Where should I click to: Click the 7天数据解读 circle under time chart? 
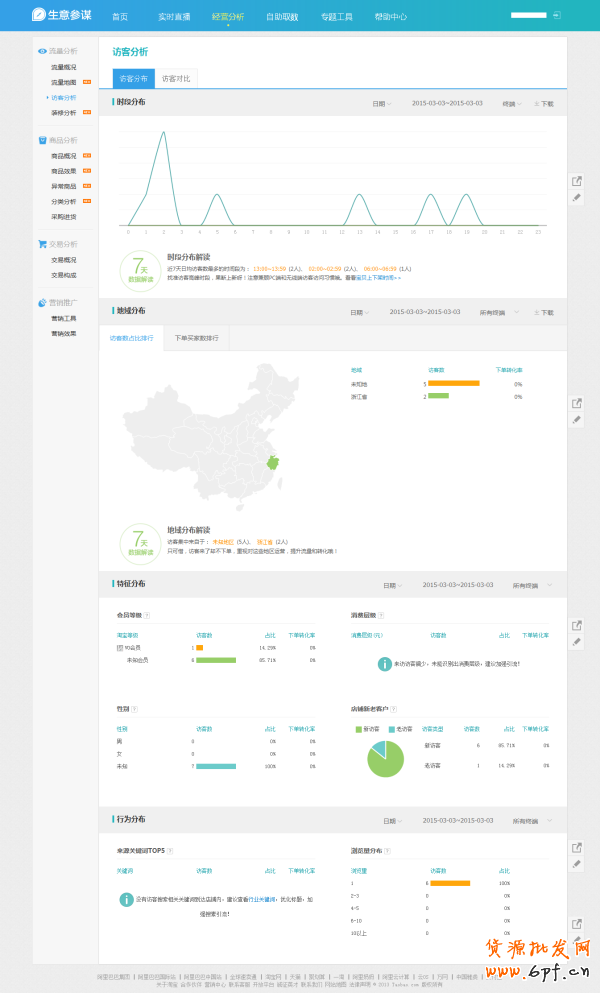pos(140,269)
